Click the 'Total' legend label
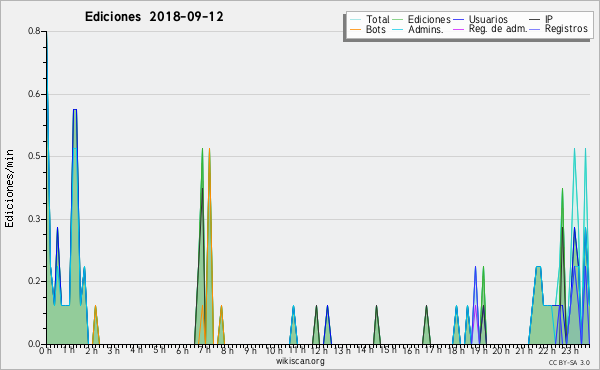 (x=378, y=19)
